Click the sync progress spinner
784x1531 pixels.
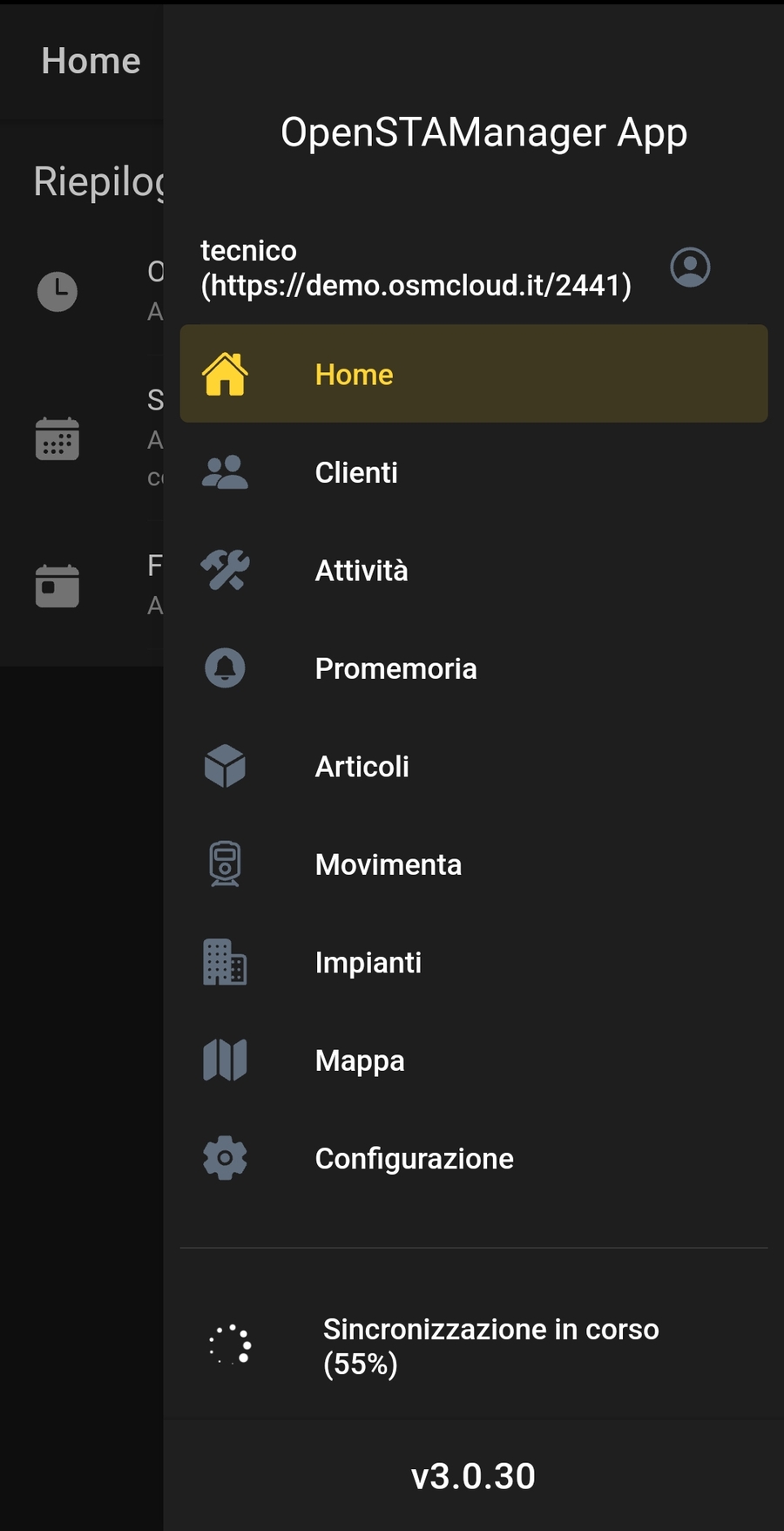pyautogui.click(x=231, y=1345)
